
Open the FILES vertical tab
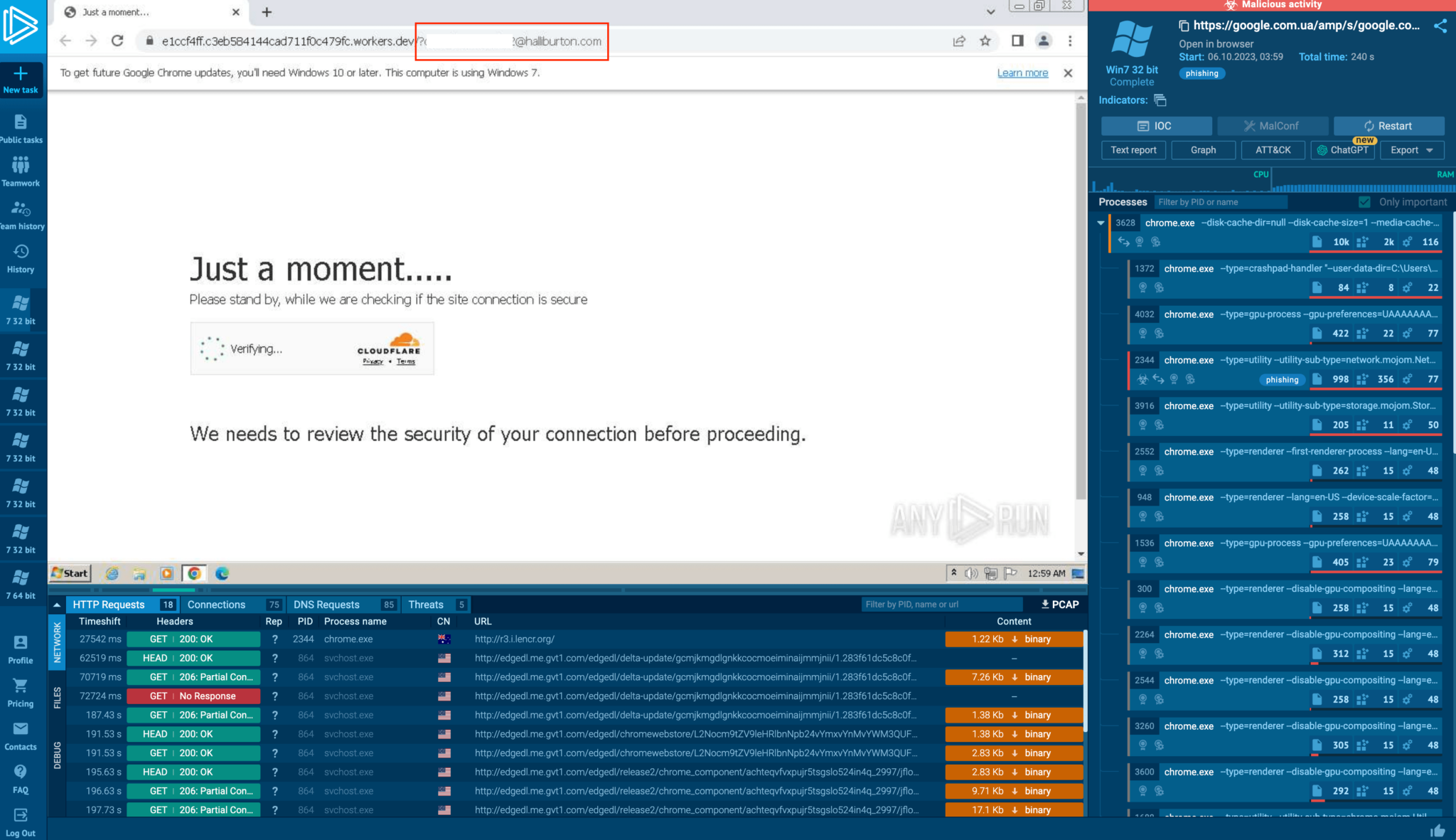pyautogui.click(x=57, y=697)
